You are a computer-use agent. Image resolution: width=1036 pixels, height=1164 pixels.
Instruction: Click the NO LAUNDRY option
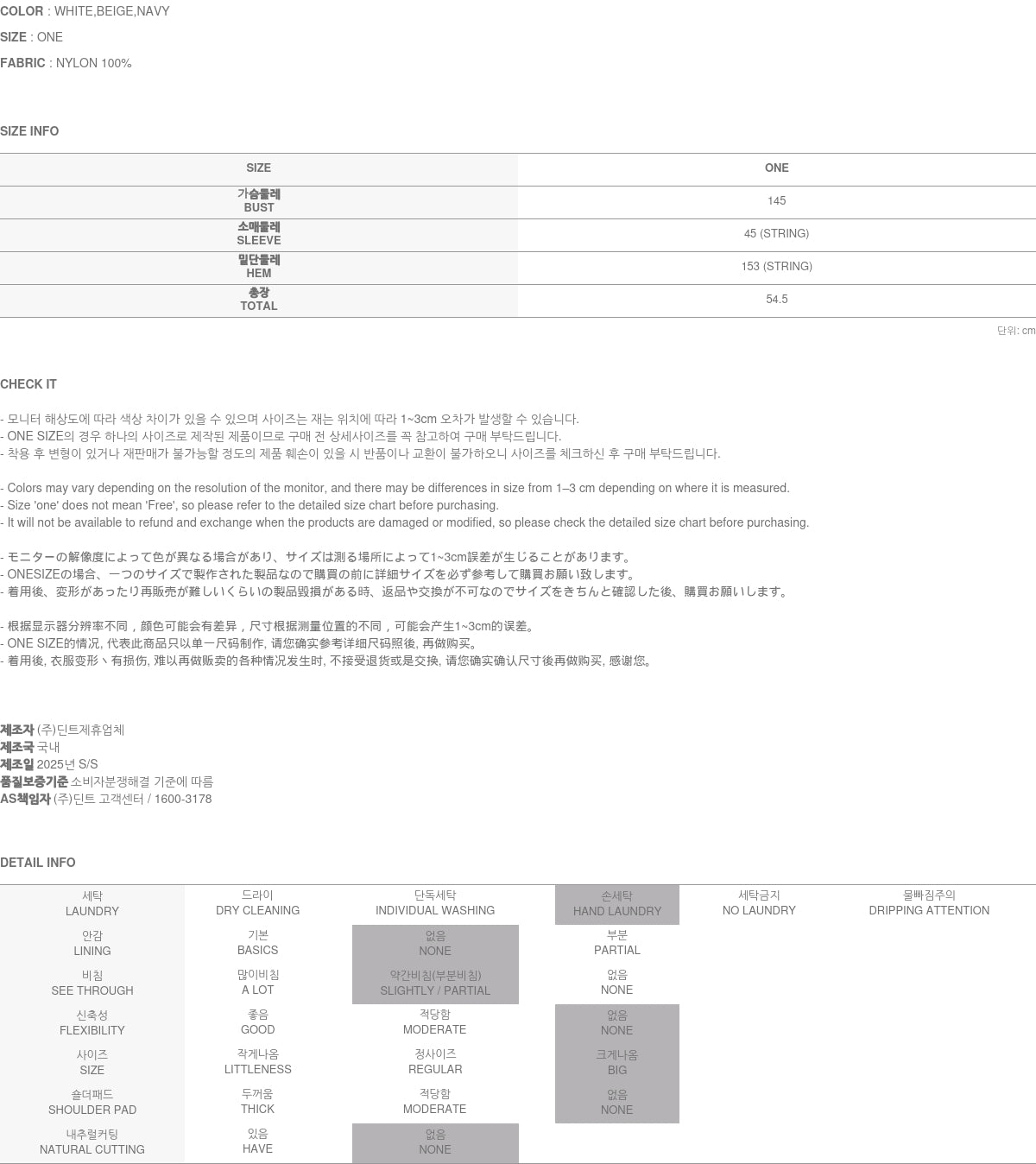[759, 904]
